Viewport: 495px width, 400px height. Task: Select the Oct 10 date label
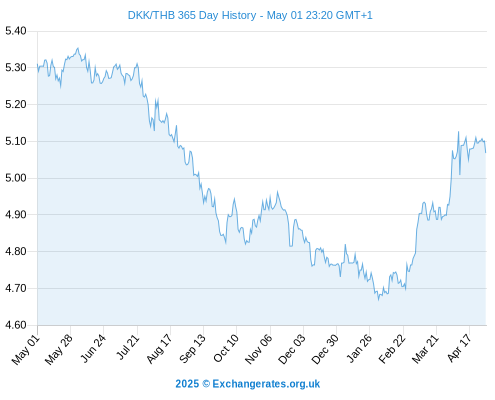pos(226,348)
